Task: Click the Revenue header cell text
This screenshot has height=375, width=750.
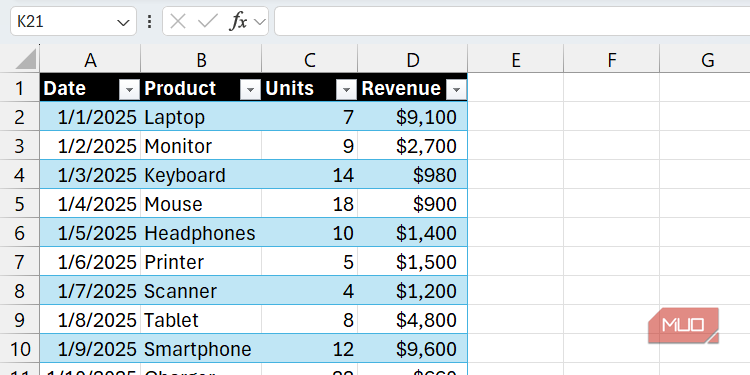Action: (x=401, y=88)
